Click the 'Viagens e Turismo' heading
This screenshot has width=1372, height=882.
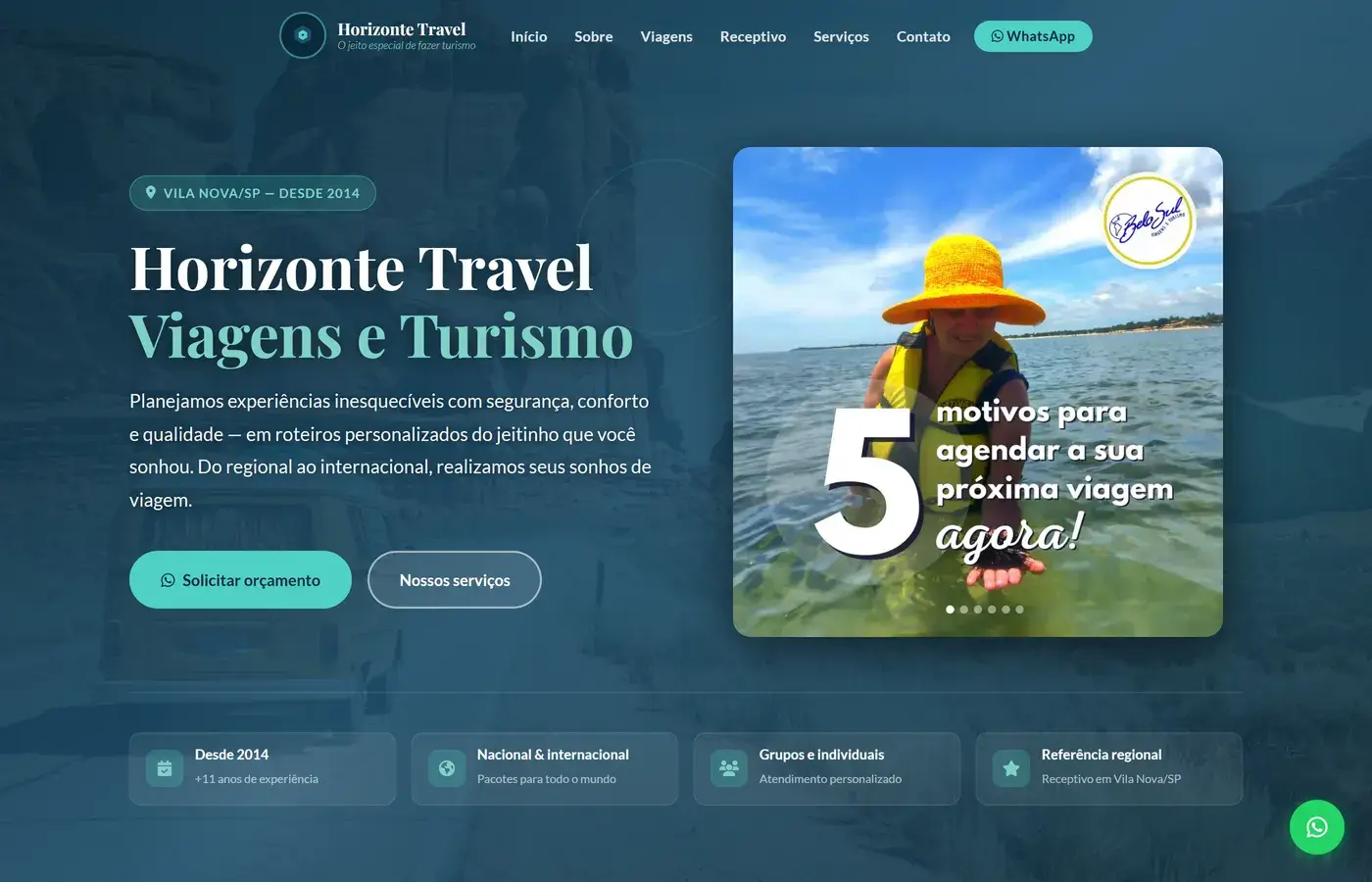coord(381,337)
